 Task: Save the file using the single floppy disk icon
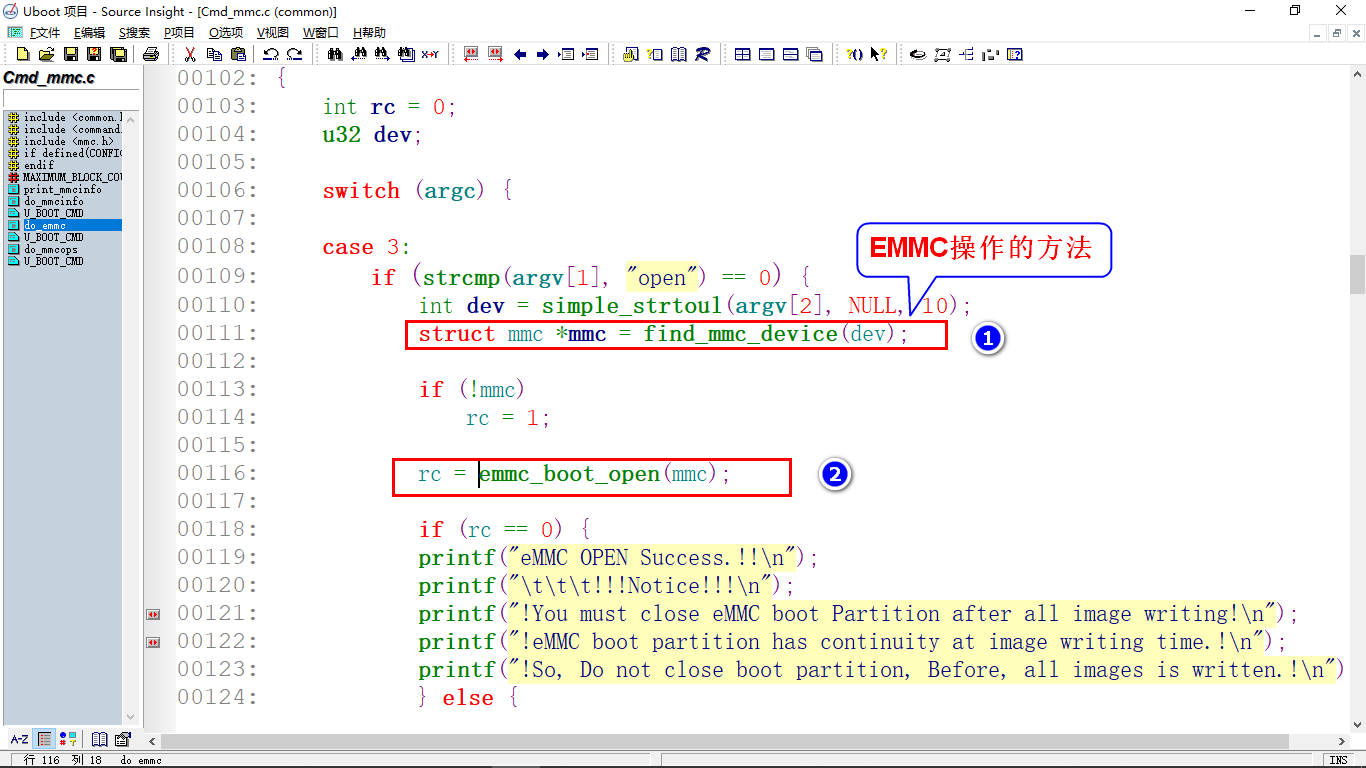[x=71, y=54]
